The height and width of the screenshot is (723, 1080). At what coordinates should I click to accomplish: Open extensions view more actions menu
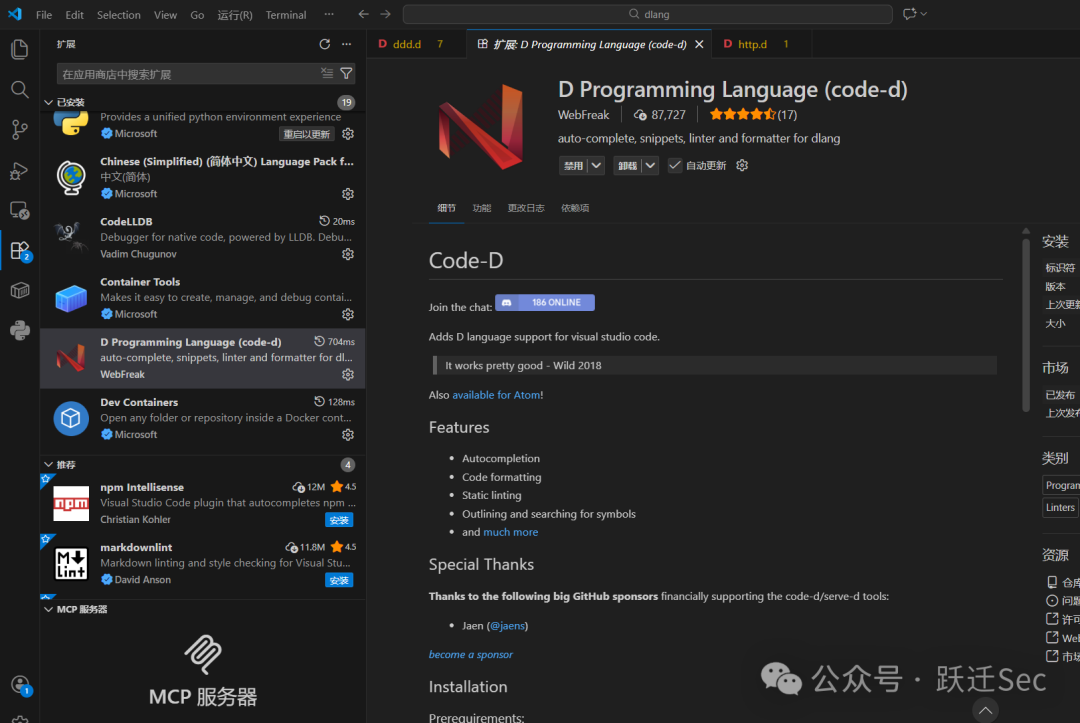click(346, 44)
